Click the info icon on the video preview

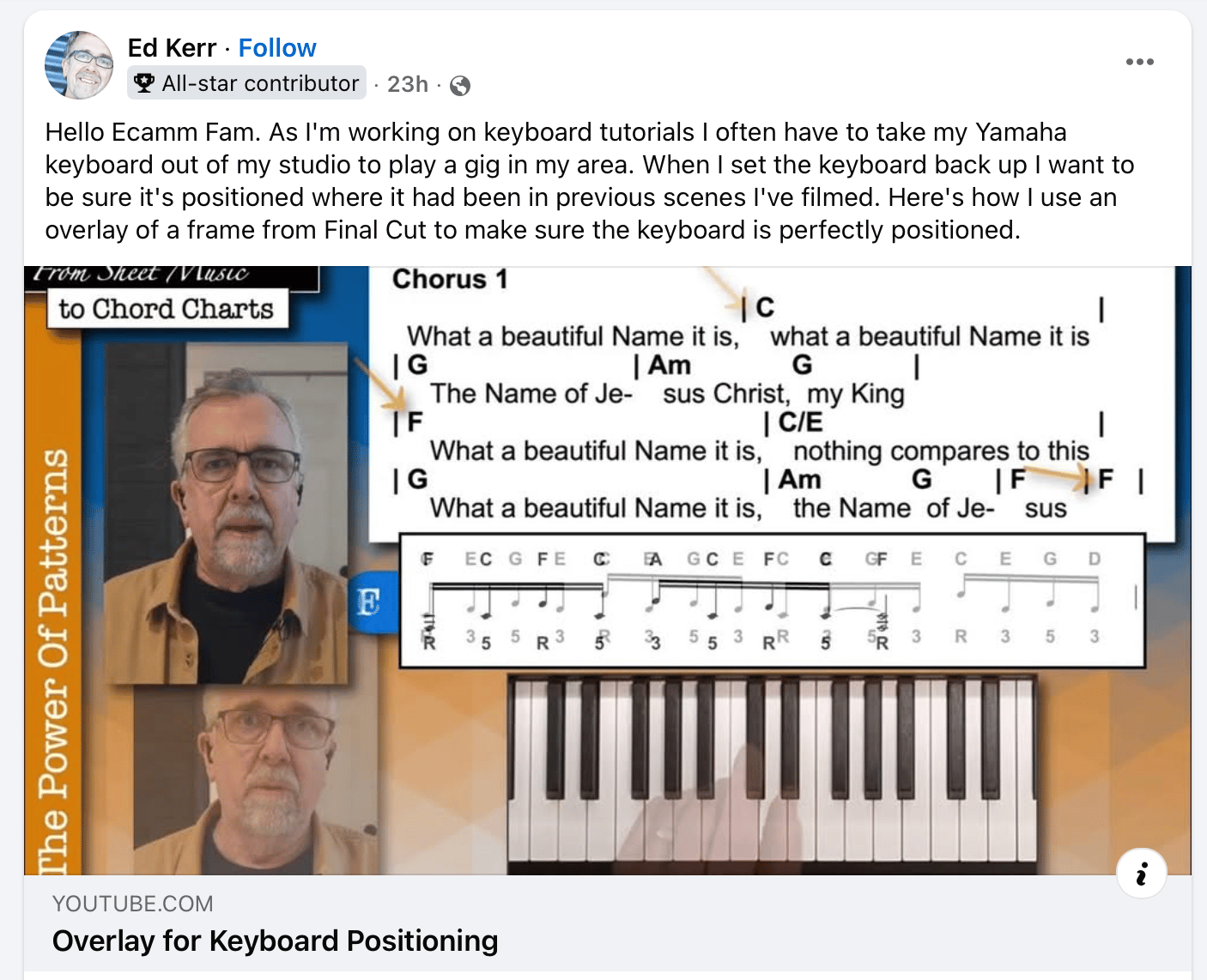click(x=1142, y=874)
